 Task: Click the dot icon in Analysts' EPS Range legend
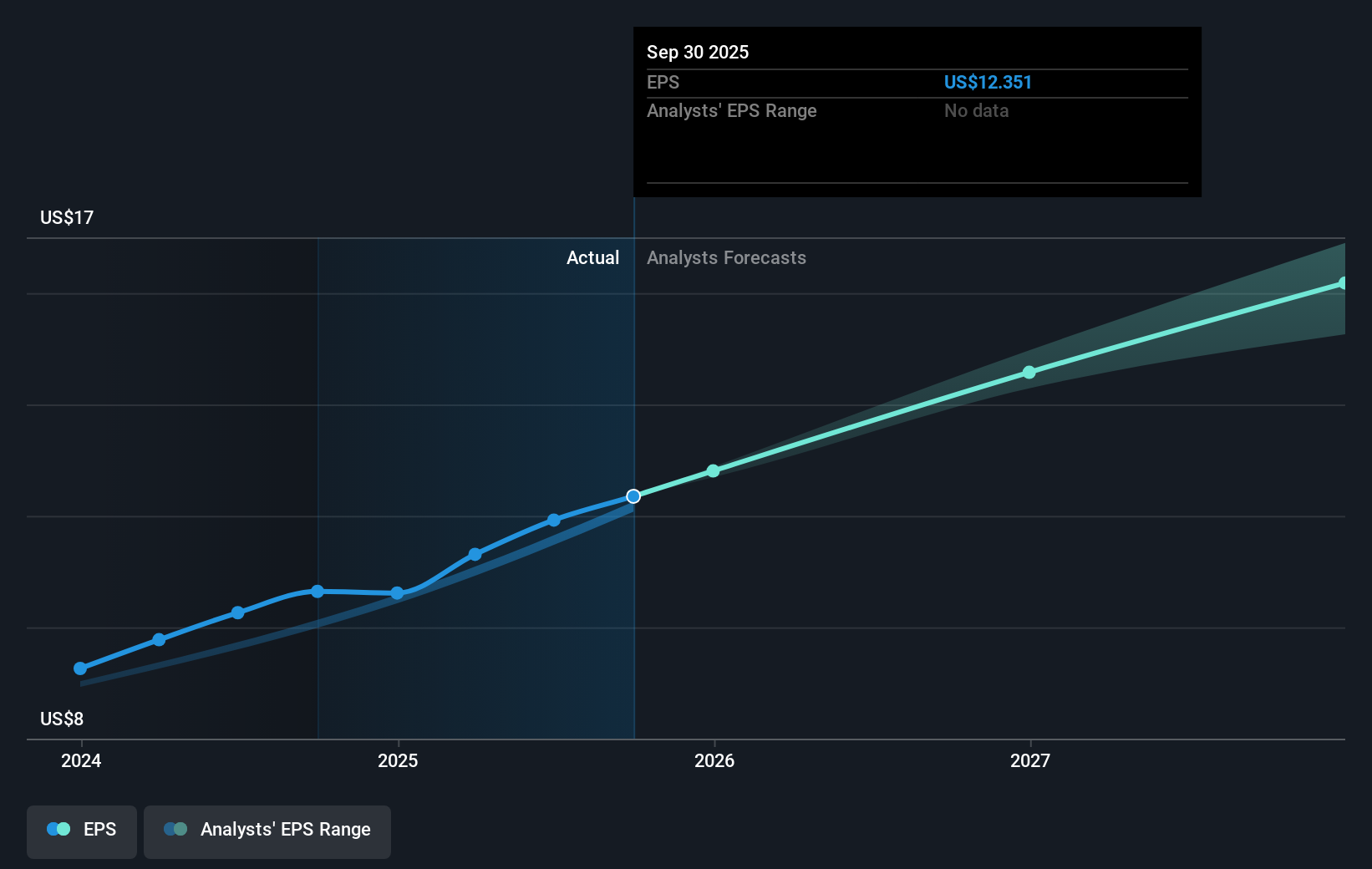(x=174, y=828)
